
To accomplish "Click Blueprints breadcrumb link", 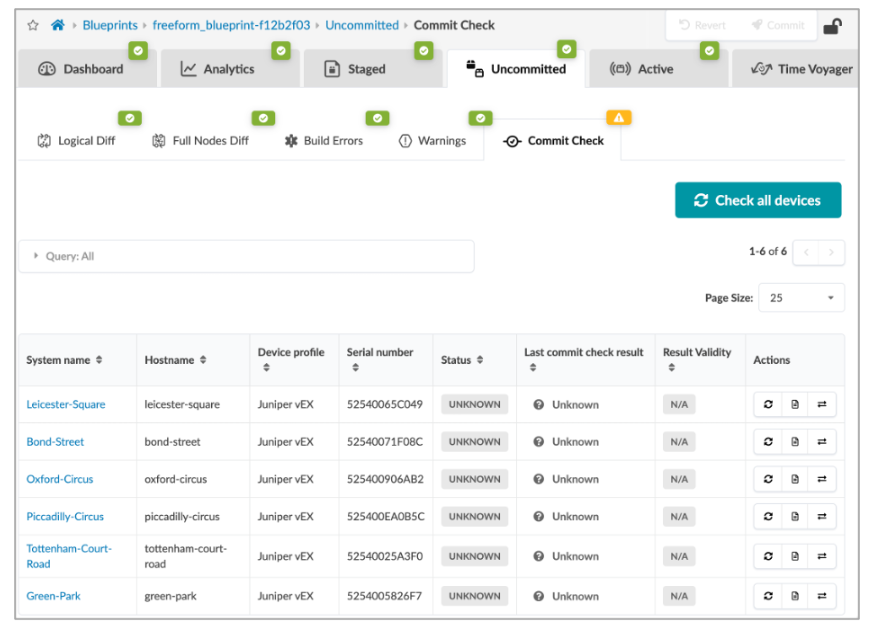I will point(110,25).
